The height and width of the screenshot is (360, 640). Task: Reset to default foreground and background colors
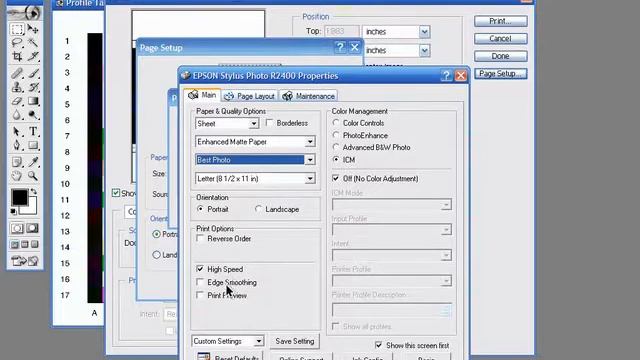click(13, 211)
